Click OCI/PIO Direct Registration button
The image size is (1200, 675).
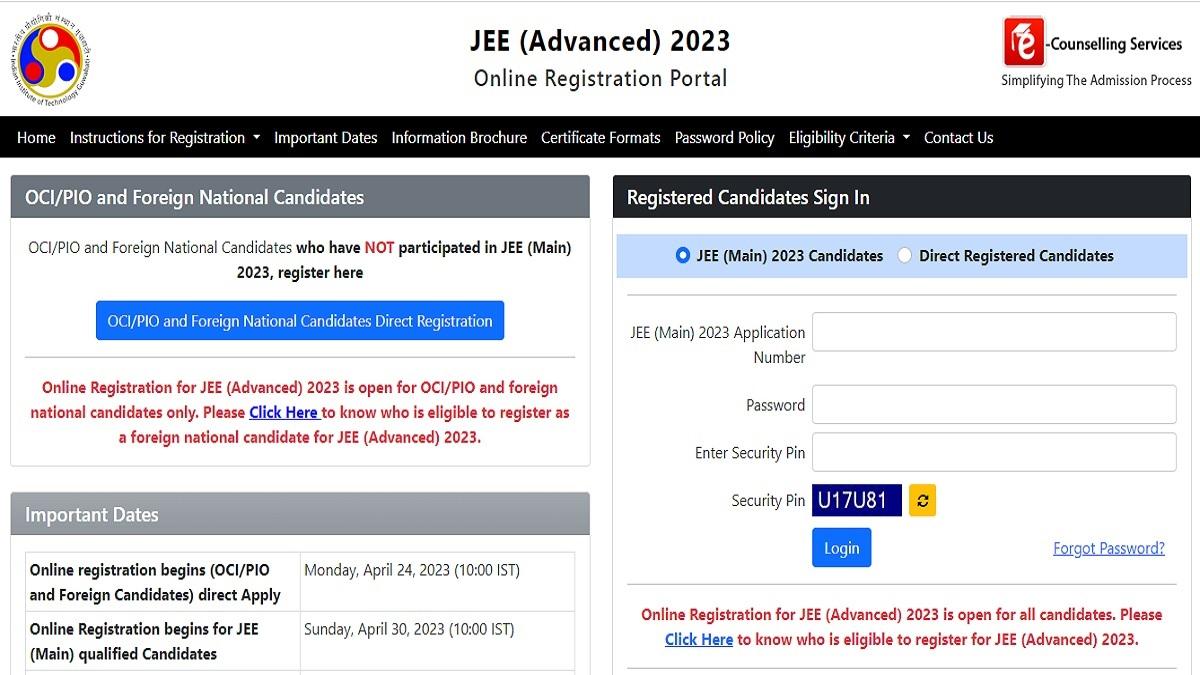click(x=299, y=320)
